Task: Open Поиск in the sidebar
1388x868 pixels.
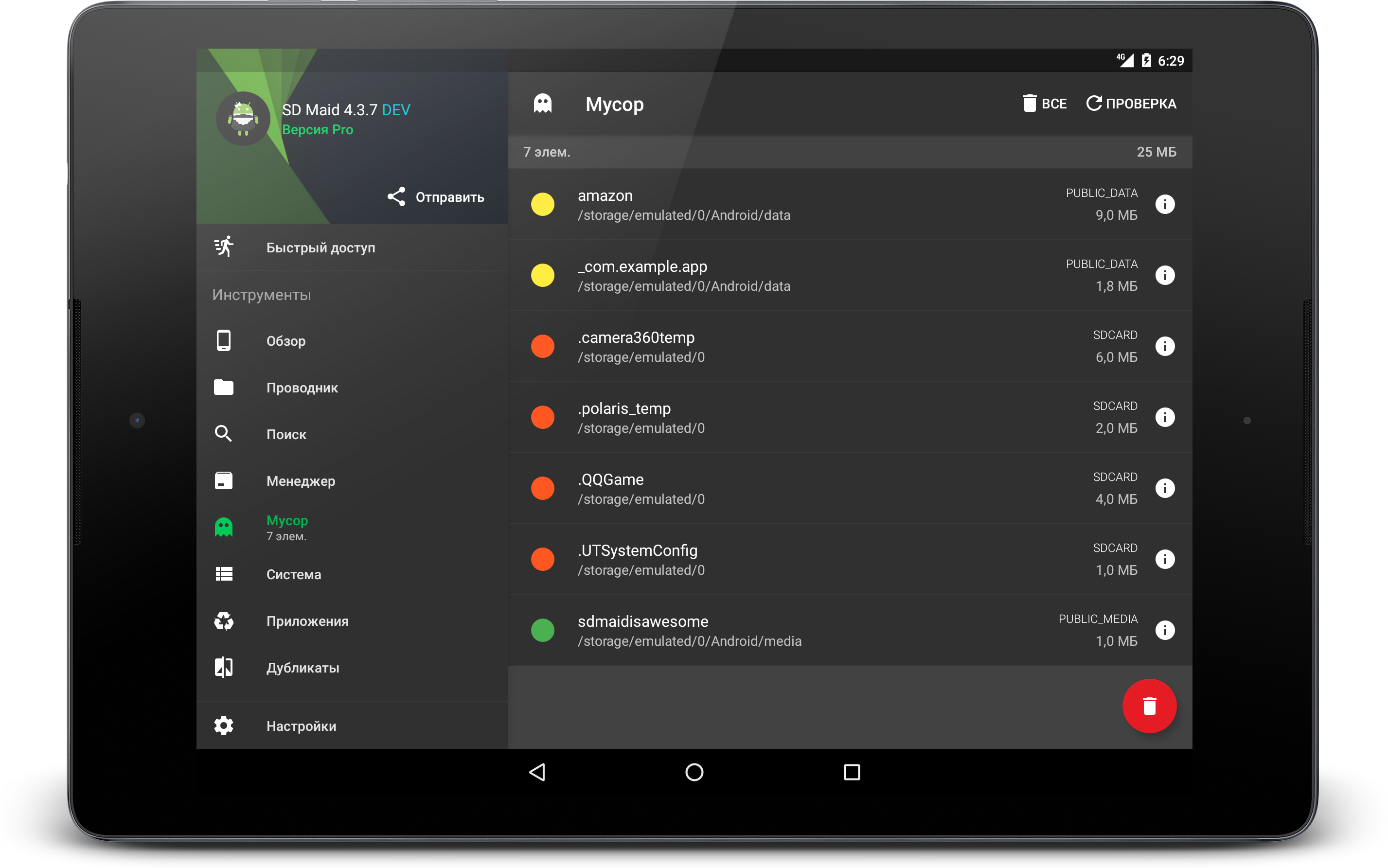Action: coord(352,434)
